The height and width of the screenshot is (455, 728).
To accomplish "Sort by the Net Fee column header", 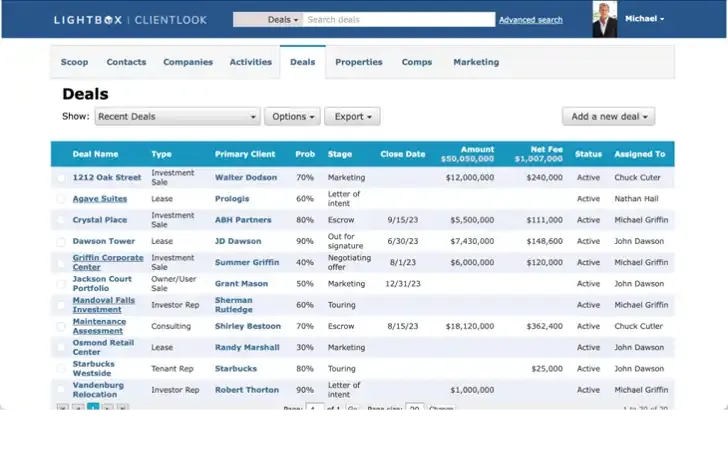I will tap(546, 150).
